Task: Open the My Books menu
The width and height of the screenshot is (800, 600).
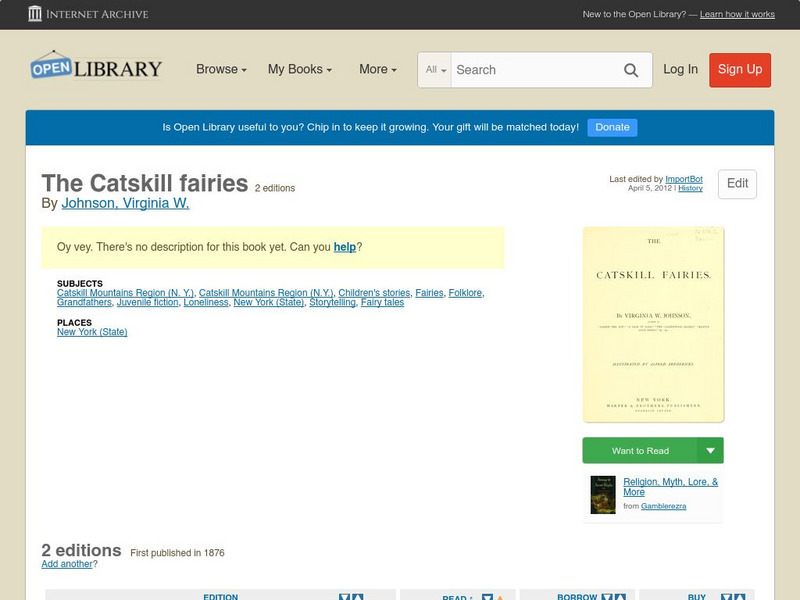Action: pos(300,69)
